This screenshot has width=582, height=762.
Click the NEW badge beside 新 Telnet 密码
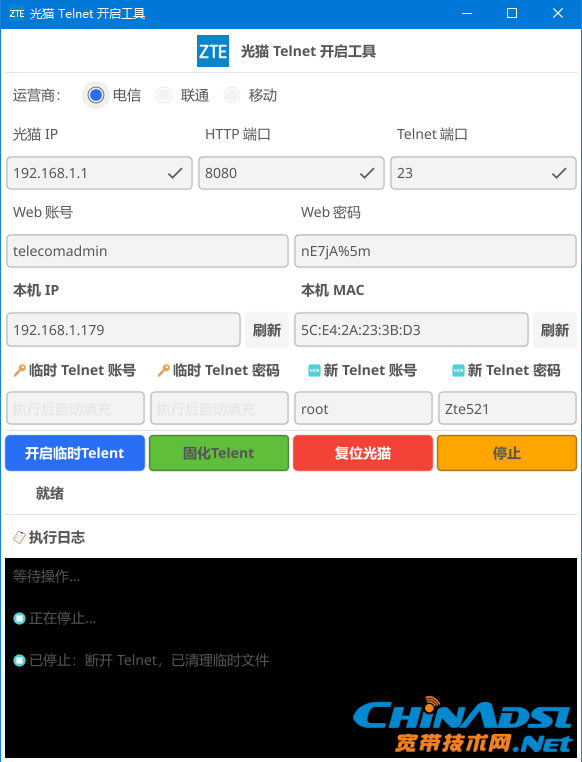click(x=458, y=370)
